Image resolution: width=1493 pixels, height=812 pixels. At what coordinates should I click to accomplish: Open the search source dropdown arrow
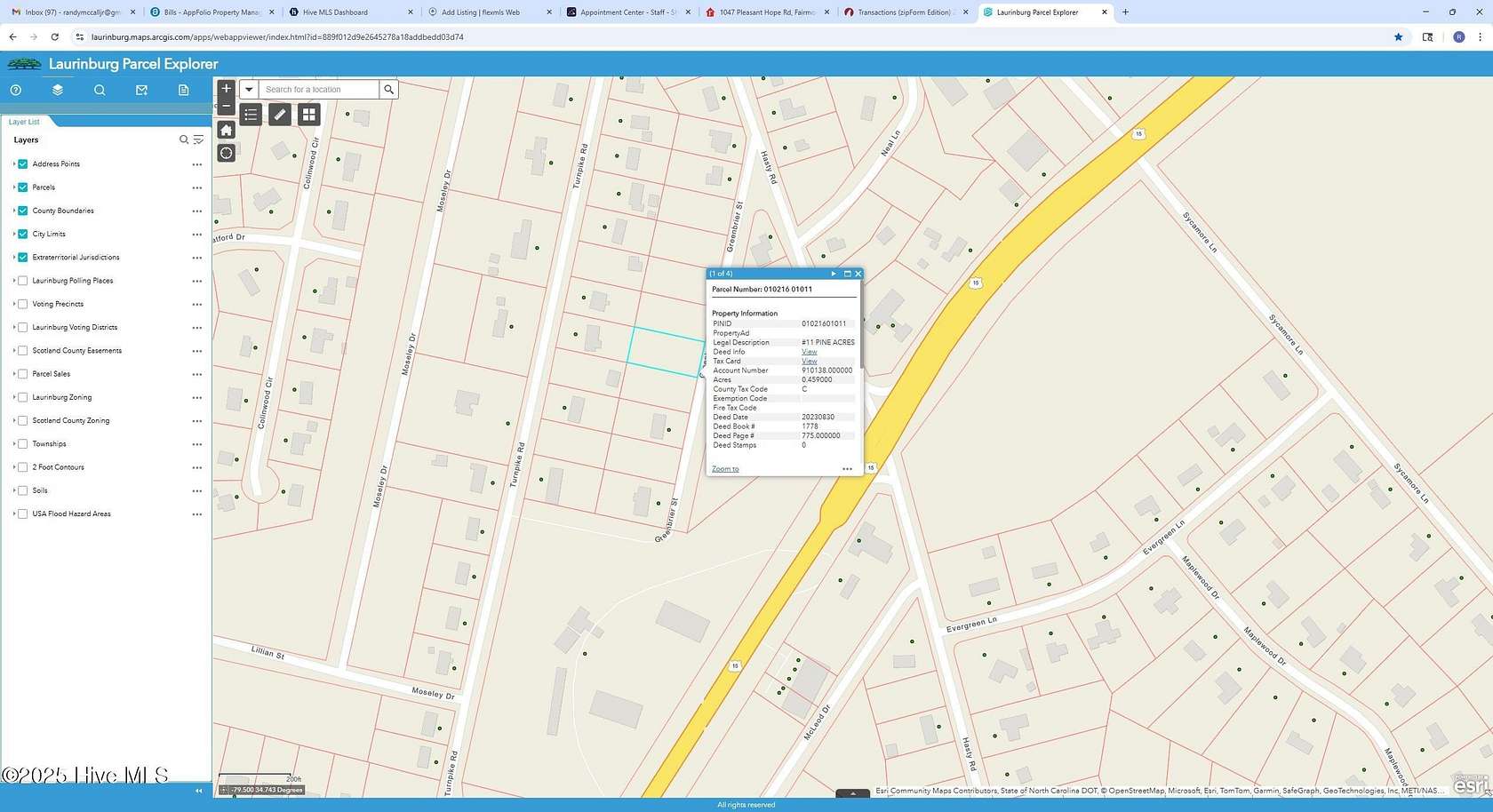click(249, 89)
